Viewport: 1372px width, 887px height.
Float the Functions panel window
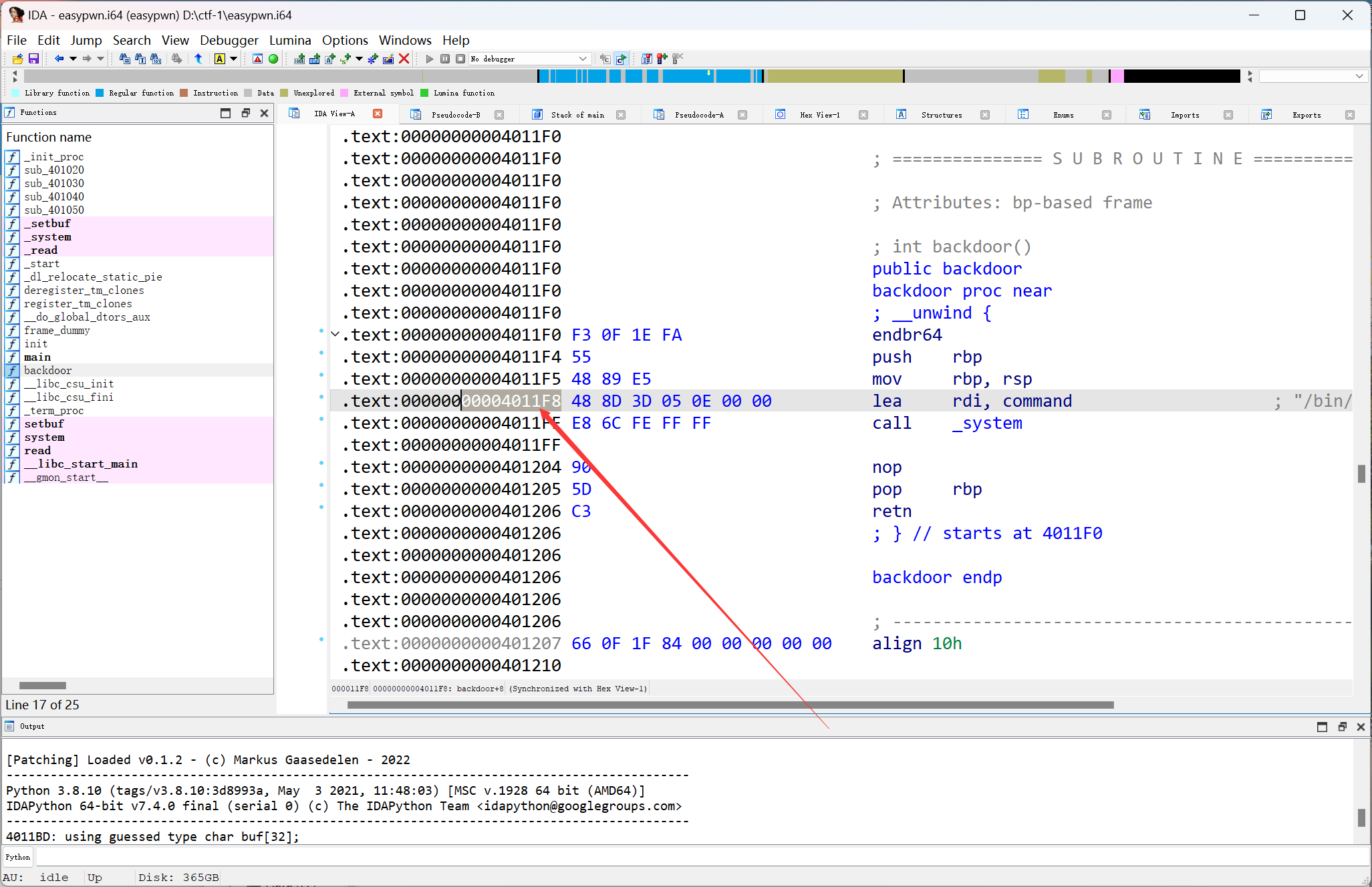tap(245, 113)
